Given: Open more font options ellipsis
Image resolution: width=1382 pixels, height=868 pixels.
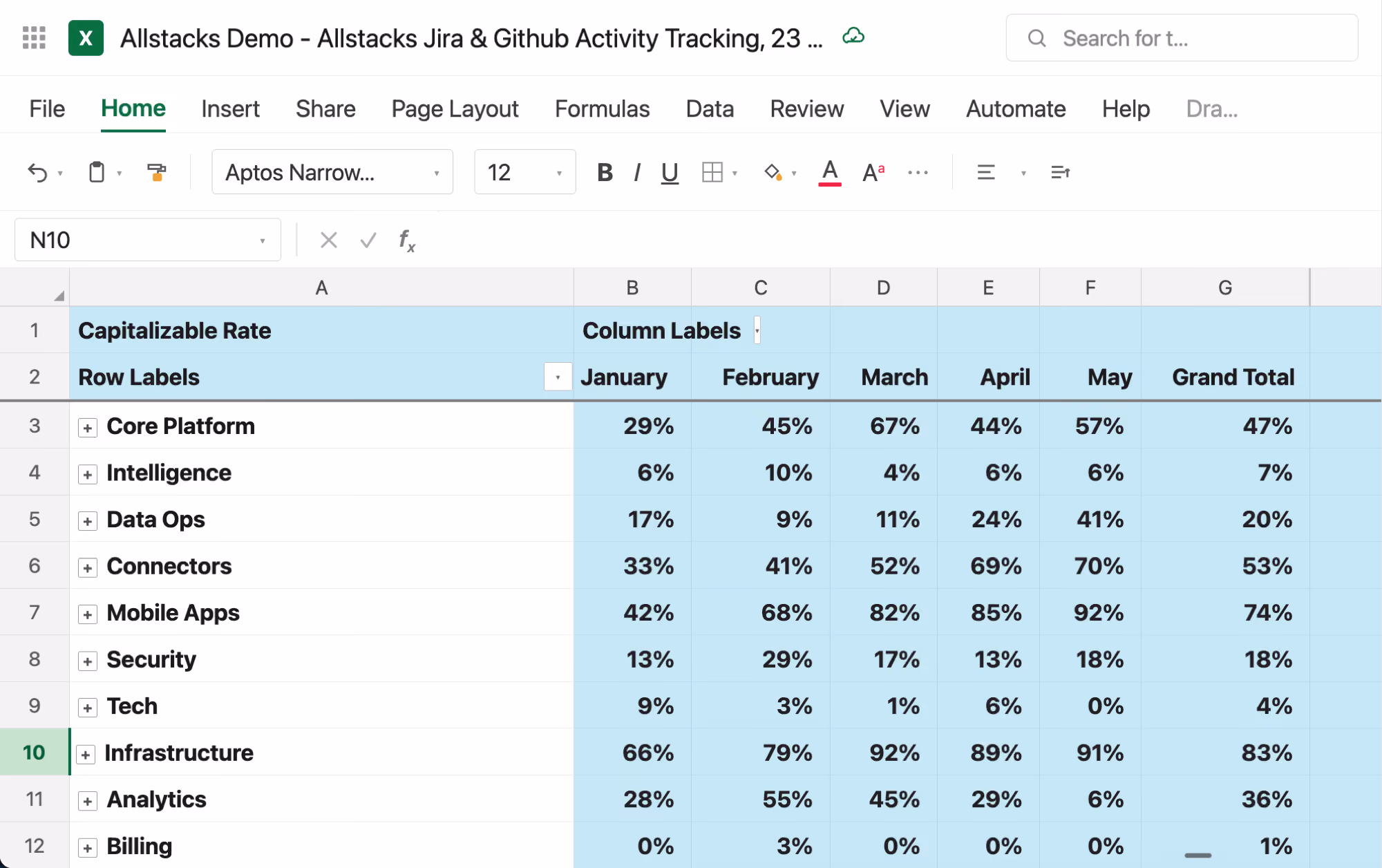Looking at the screenshot, I should tap(918, 172).
